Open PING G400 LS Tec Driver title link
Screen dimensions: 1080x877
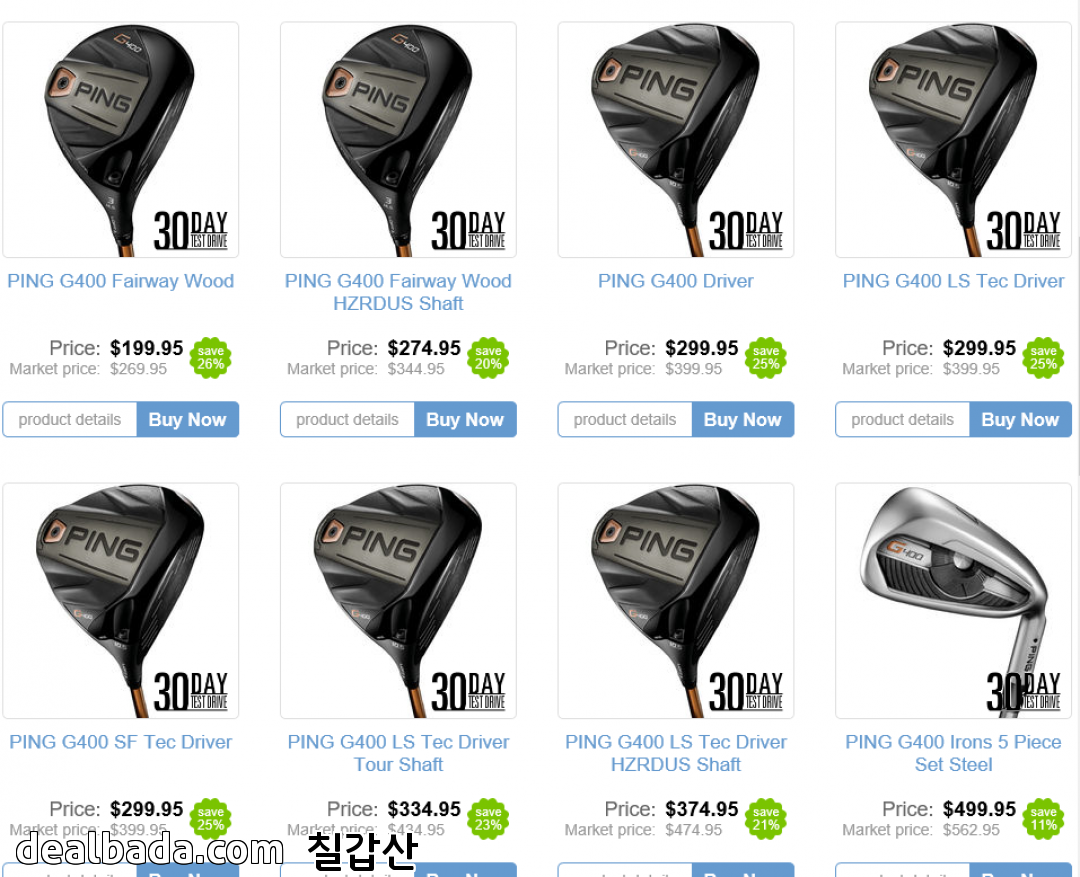(953, 281)
